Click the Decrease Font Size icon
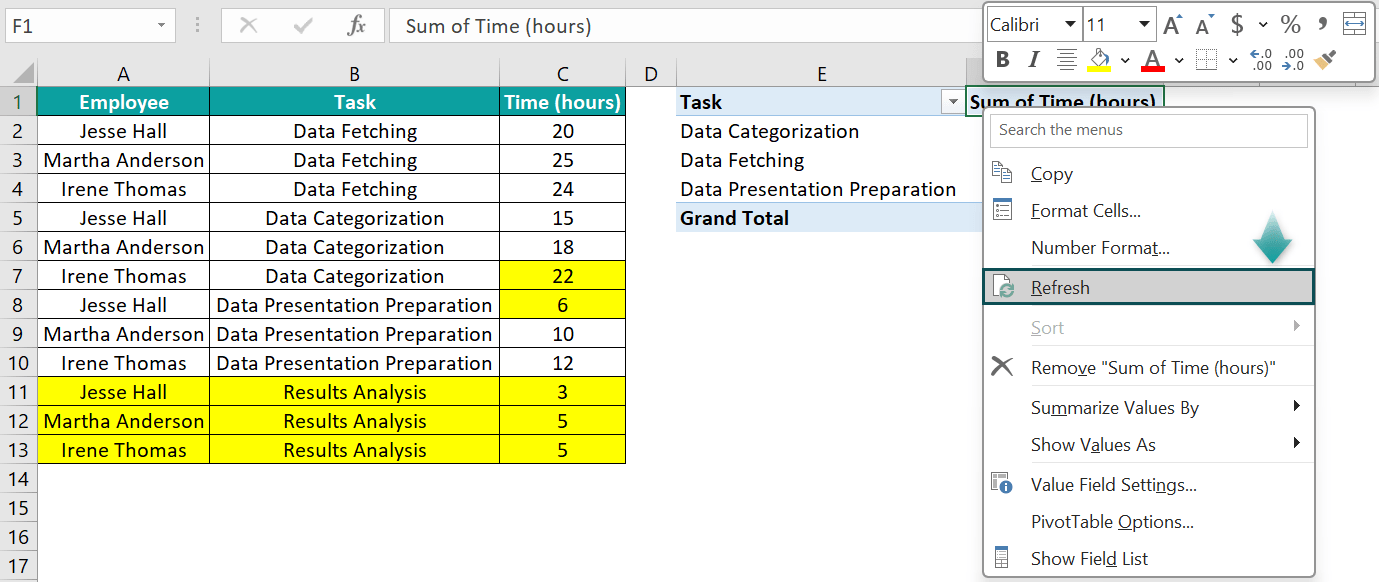1379x582 pixels. [1202, 24]
